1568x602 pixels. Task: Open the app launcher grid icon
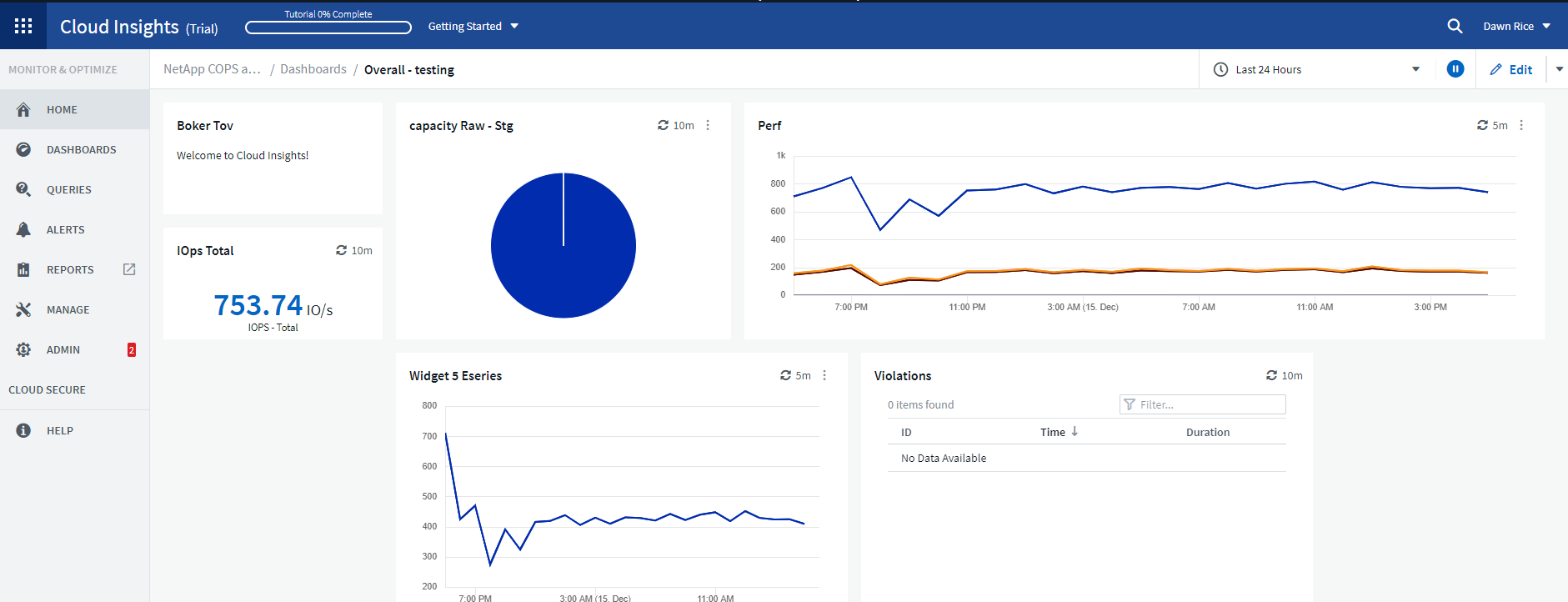(23, 26)
